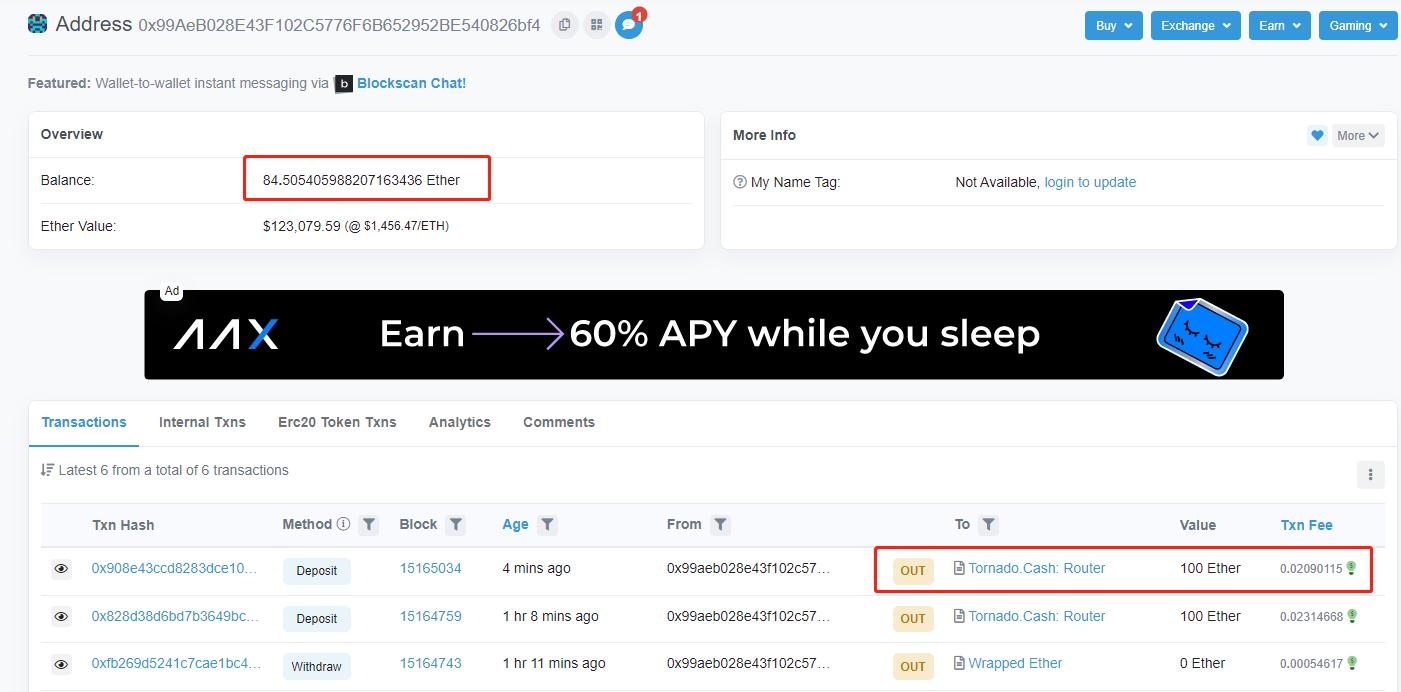Toggle eye preview for transaction 0x908e43ccd
This screenshot has width=1401, height=692.
point(61,569)
